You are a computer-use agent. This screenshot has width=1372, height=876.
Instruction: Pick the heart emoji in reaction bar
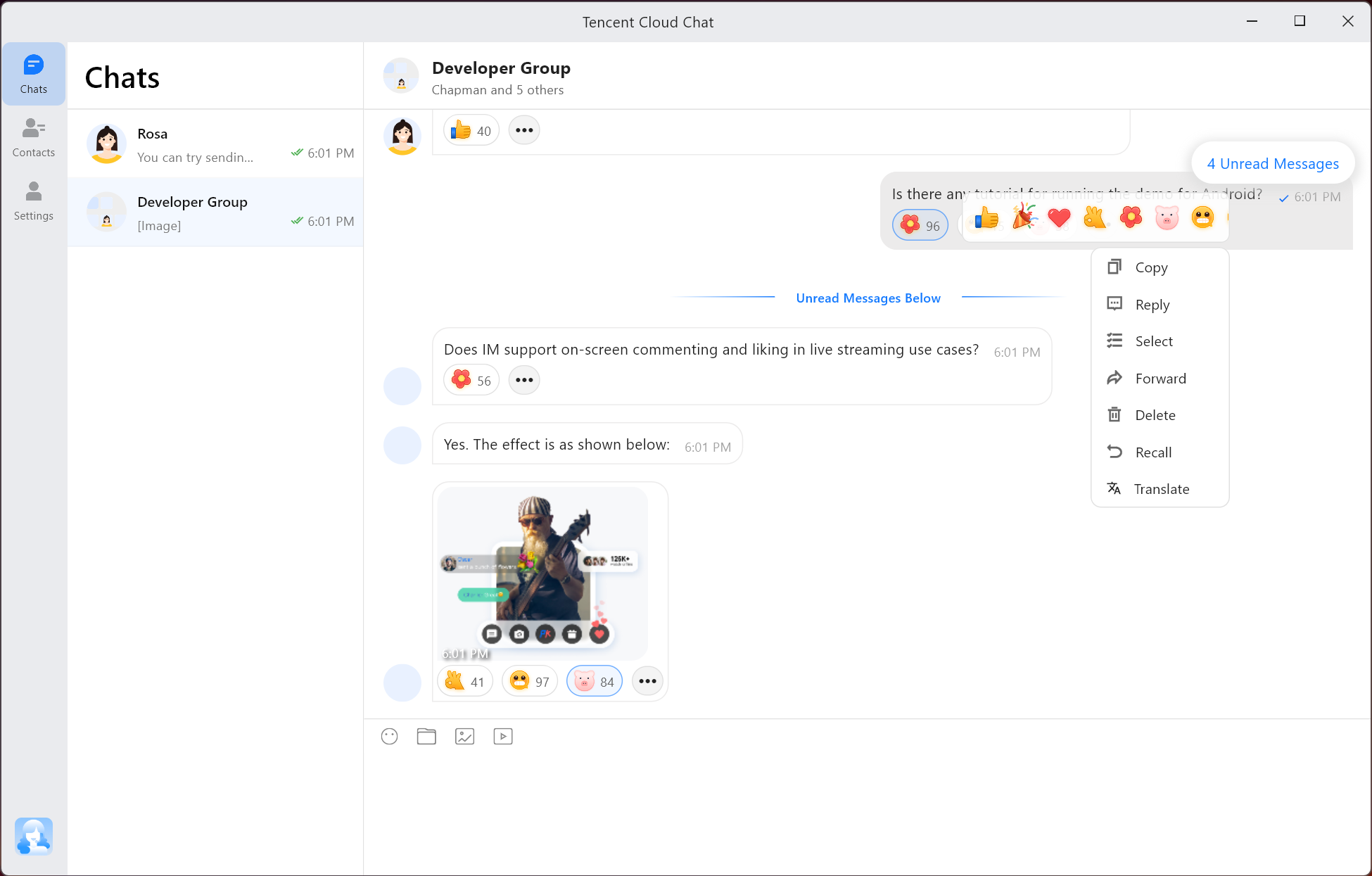click(x=1059, y=218)
